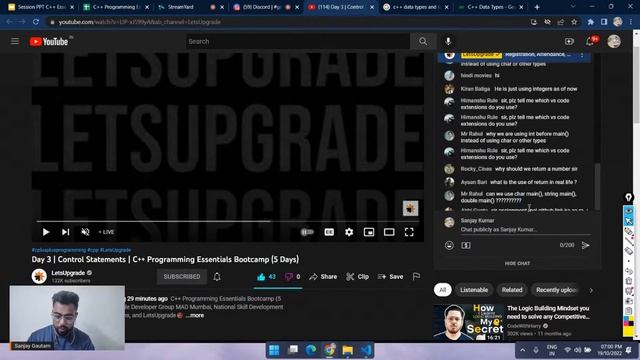Click the LetsUpgrade channel watermark in the player
This screenshot has height=360, width=640.
[x=410, y=208]
